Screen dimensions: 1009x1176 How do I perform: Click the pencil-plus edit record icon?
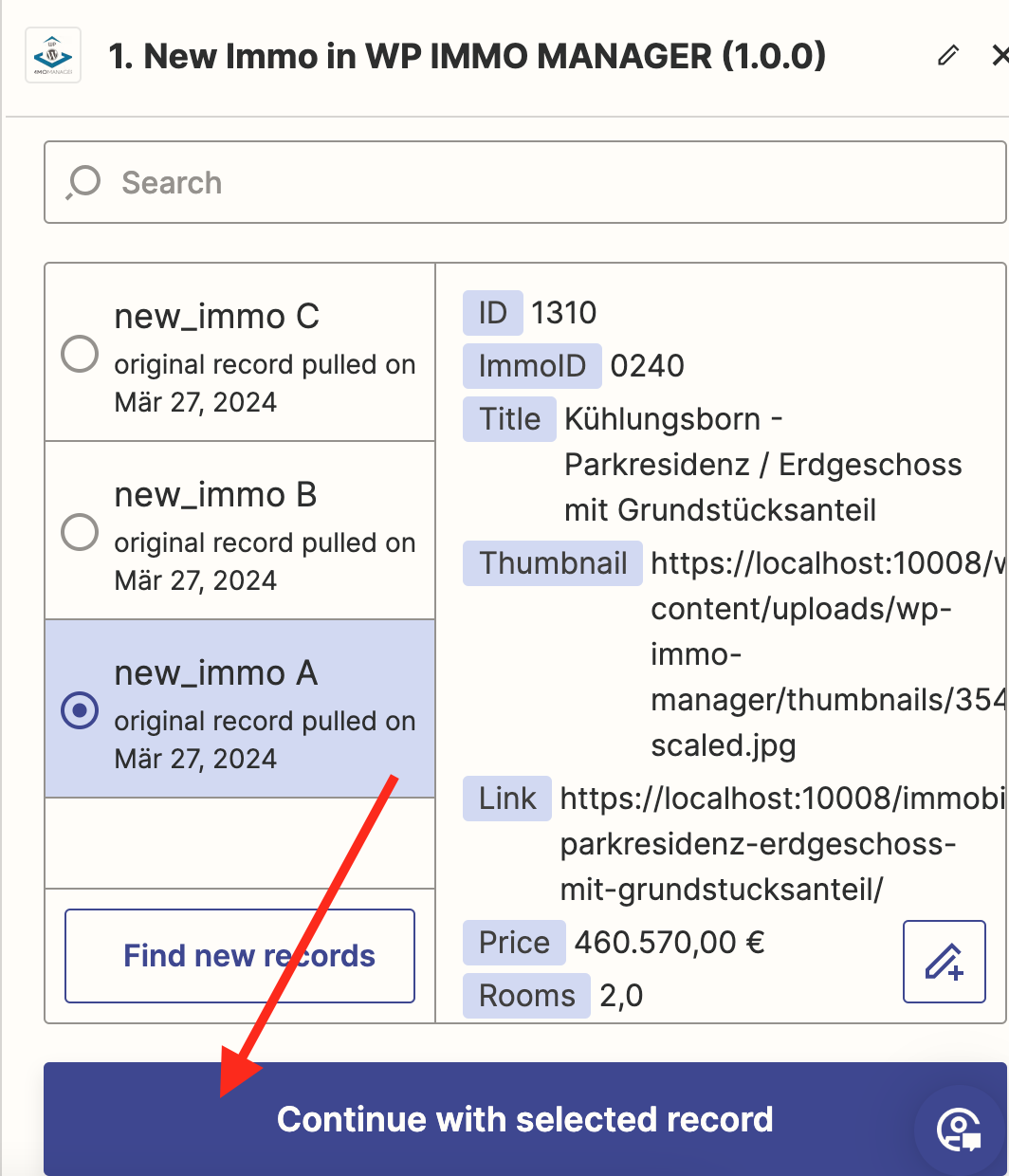pyautogui.click(x=944, y=962)
